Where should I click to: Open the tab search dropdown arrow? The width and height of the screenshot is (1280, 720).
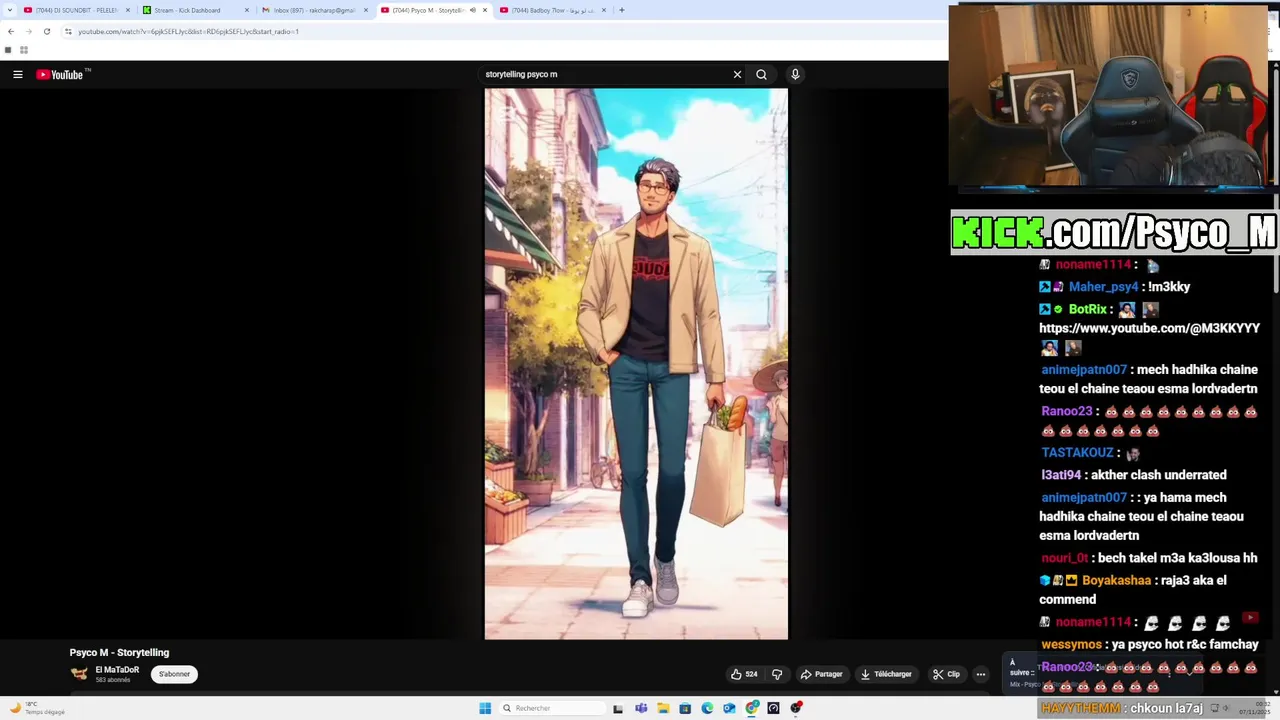click(x=8, y=10)
